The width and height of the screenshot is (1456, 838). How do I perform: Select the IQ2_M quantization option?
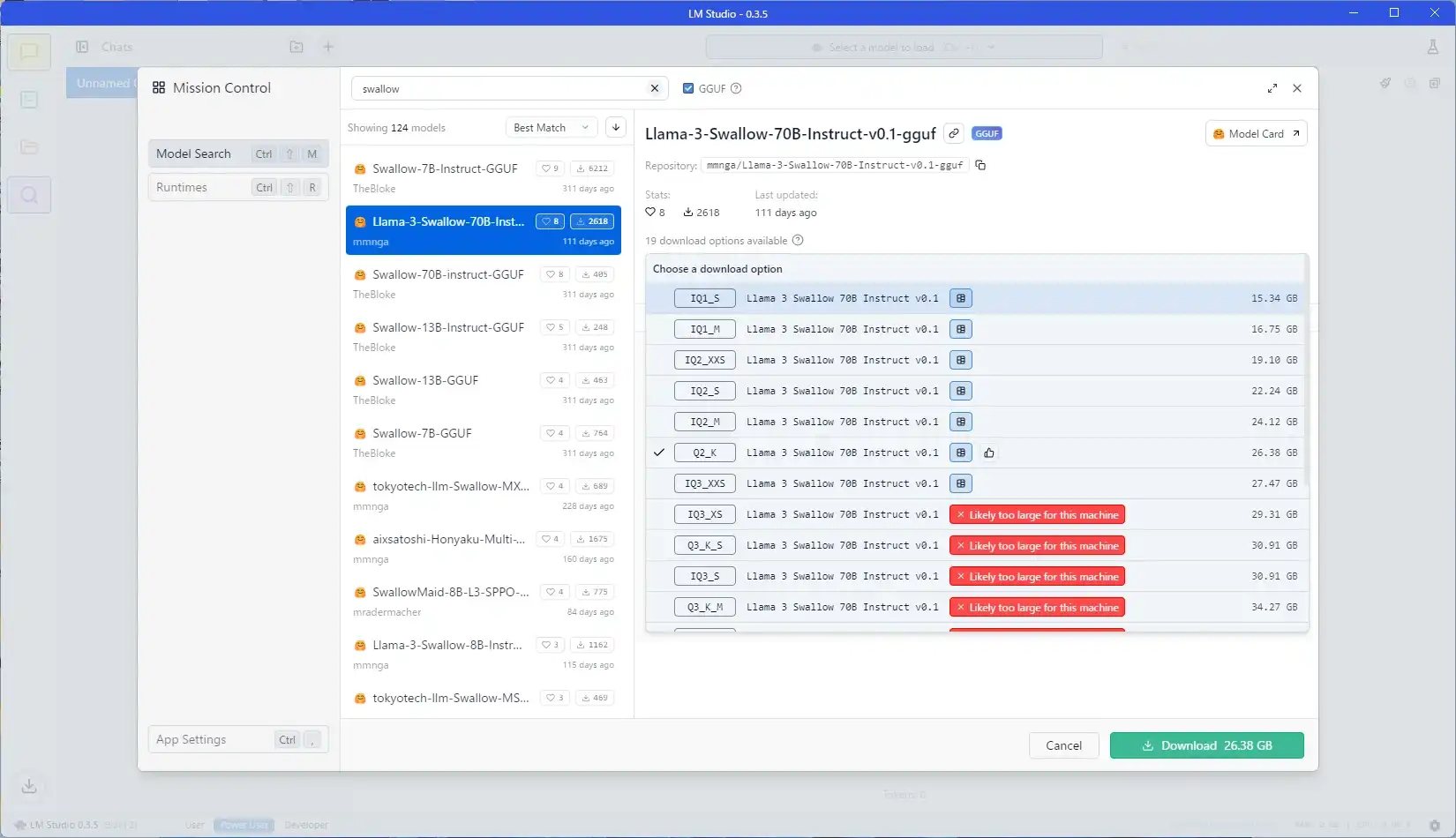click(704, 422)
